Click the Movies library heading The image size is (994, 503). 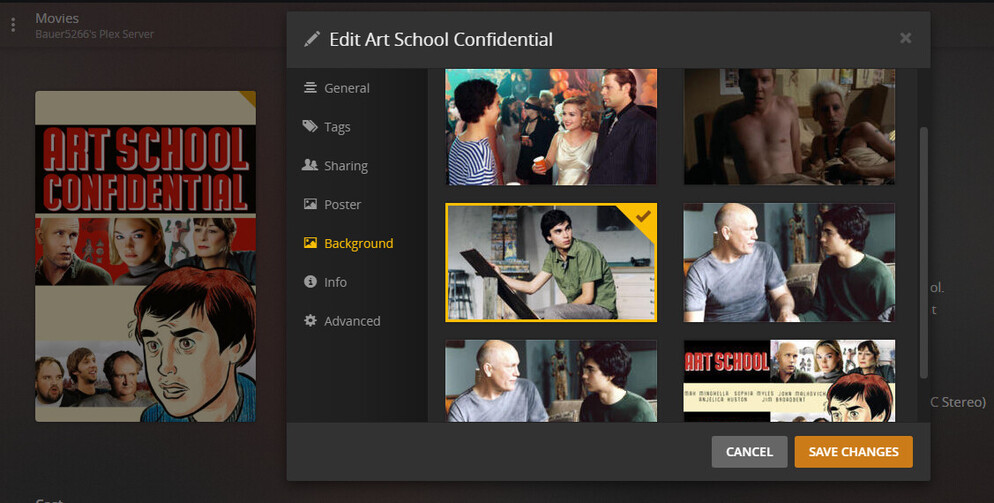pos(57,18)
